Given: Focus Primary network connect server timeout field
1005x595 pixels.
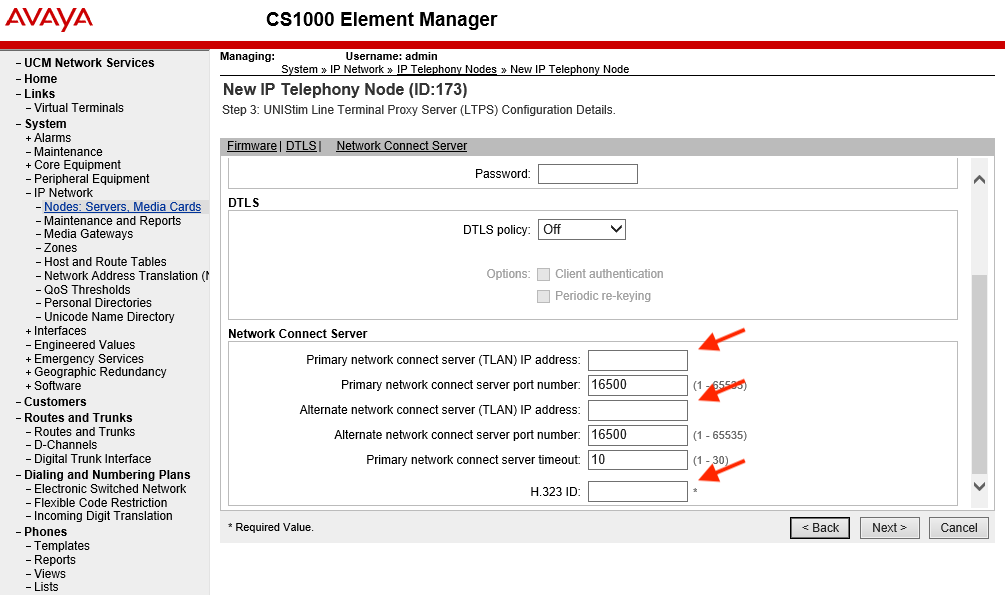Looking at the screenshot, I should (x=638, y=460).
